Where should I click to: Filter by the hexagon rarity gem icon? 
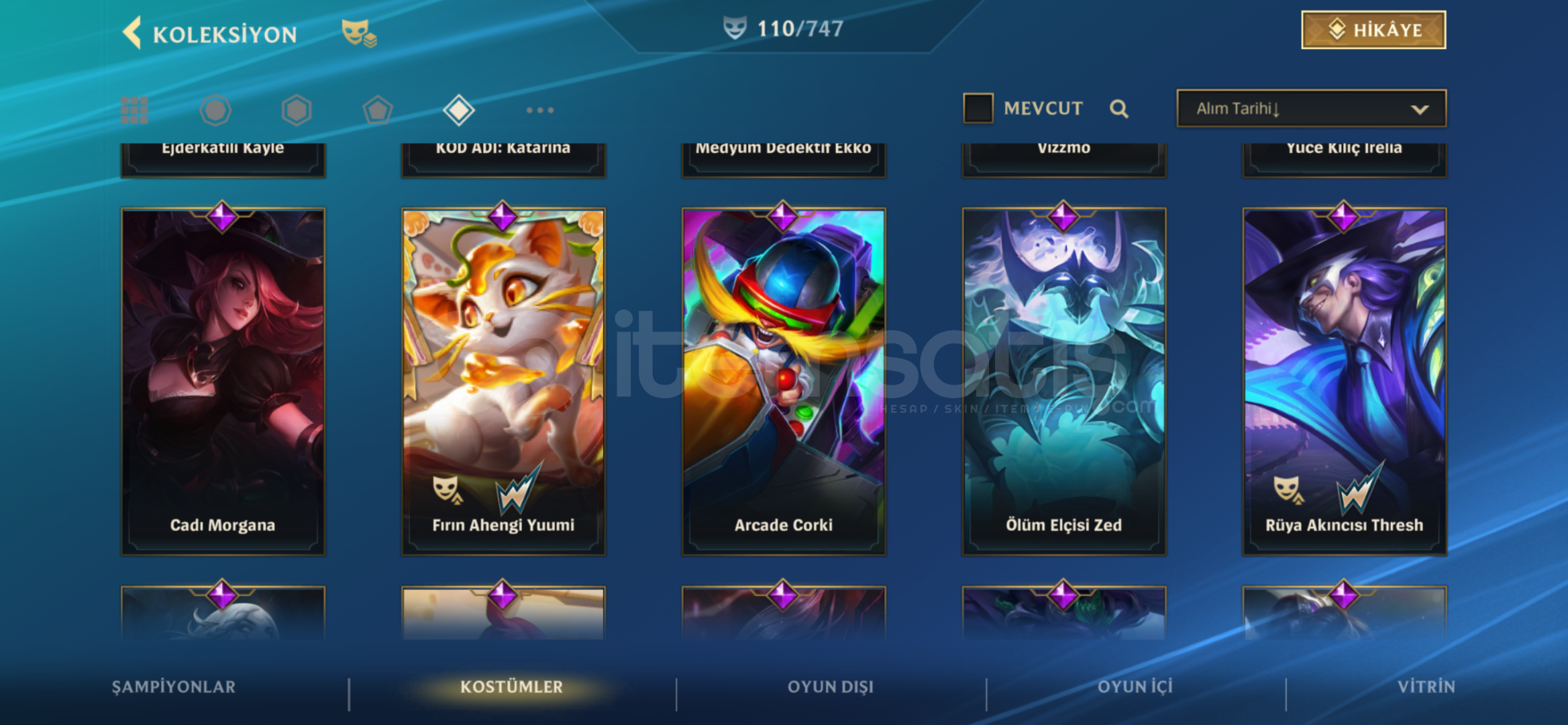297,110
